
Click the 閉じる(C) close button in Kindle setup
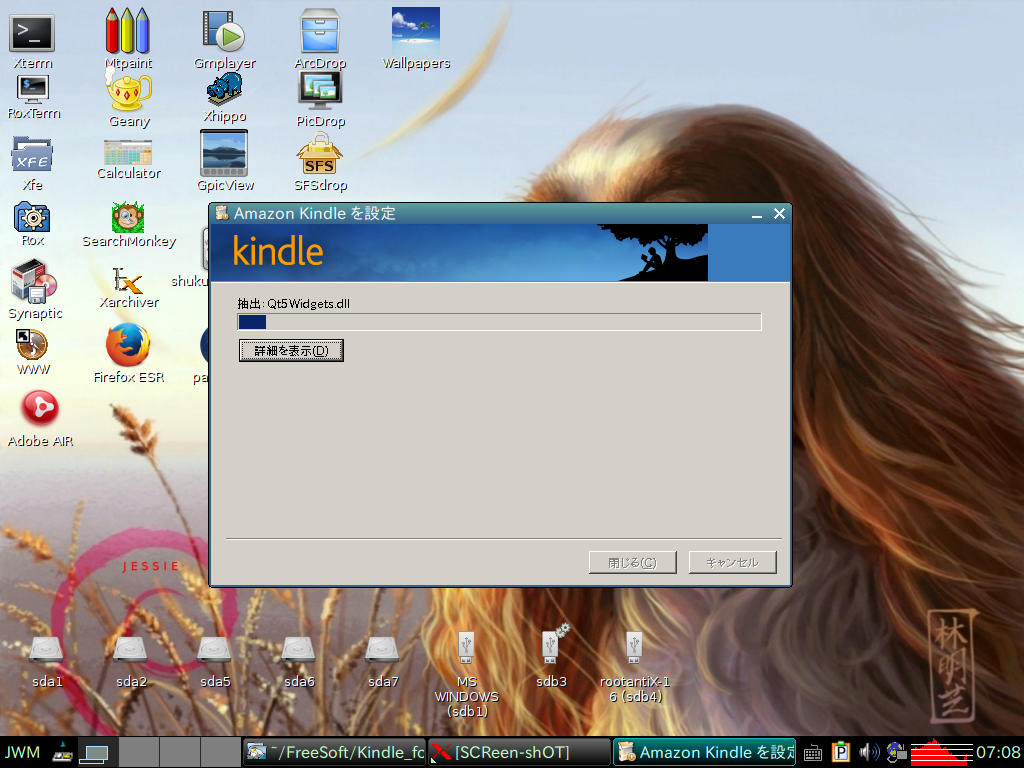632,562
